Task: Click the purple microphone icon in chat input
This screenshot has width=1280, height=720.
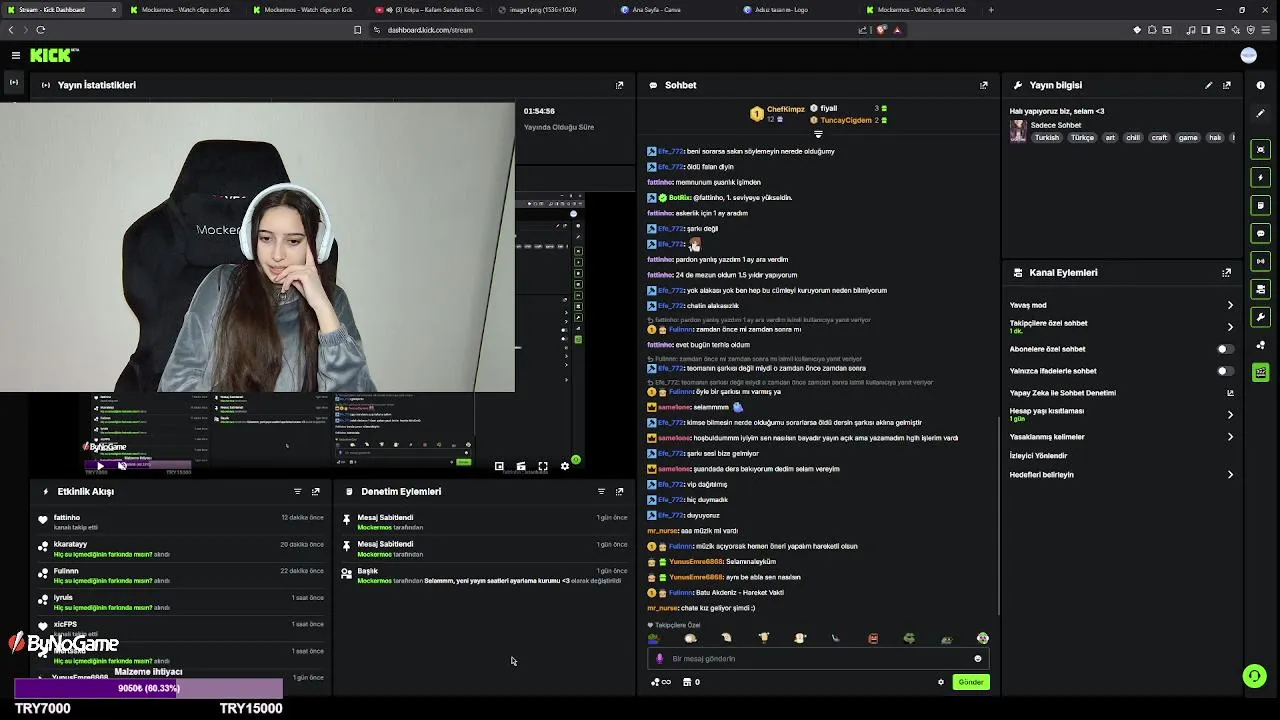Action: [x=659, y=659]
